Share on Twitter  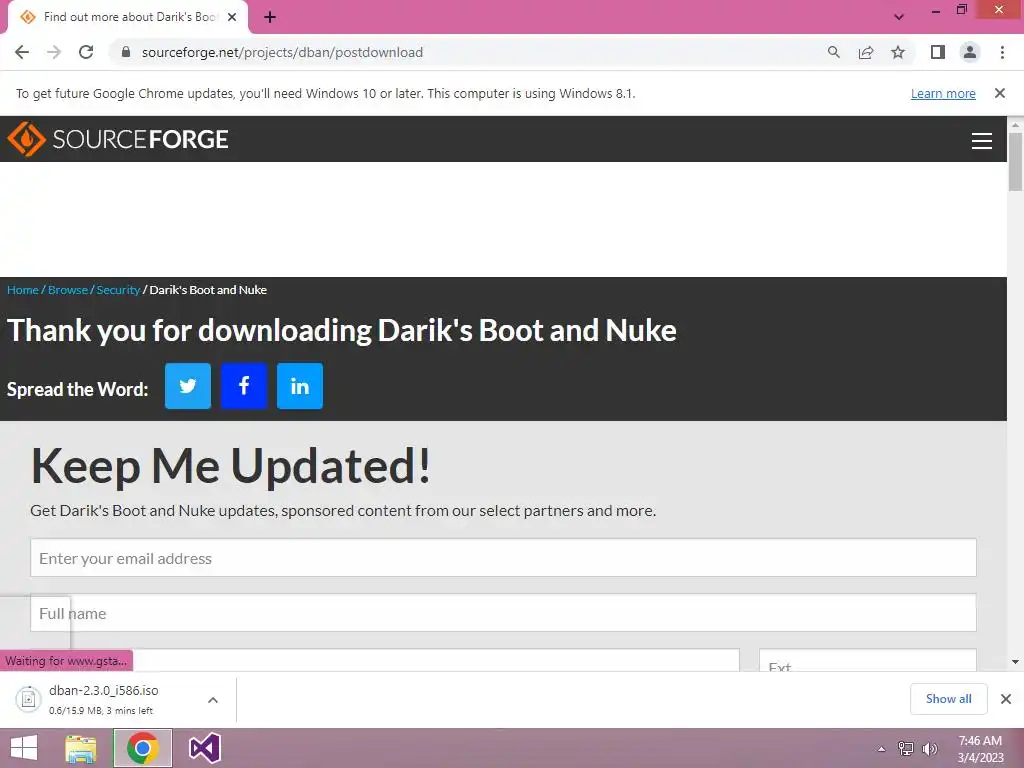188,386
